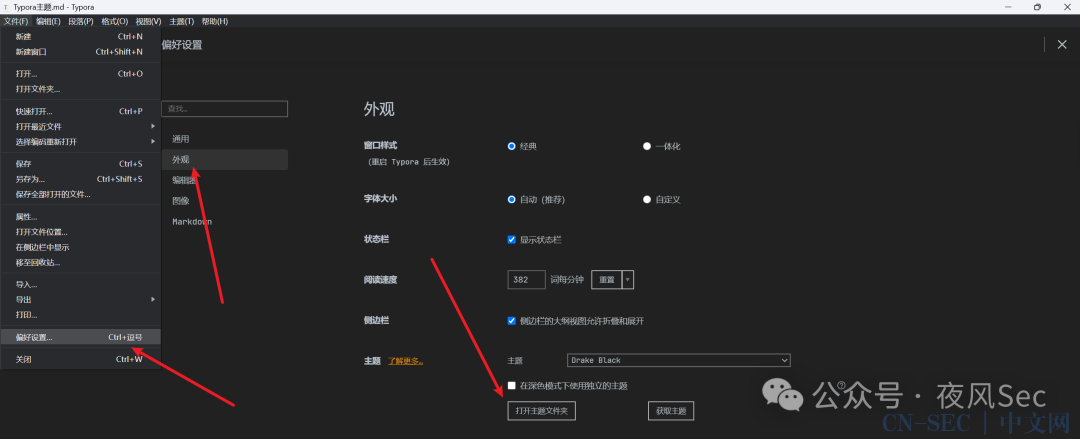This screenshot has width=1080, height=439.
Task: Open the Drake Black theme dropdown
Action: (x=678, y=360)
